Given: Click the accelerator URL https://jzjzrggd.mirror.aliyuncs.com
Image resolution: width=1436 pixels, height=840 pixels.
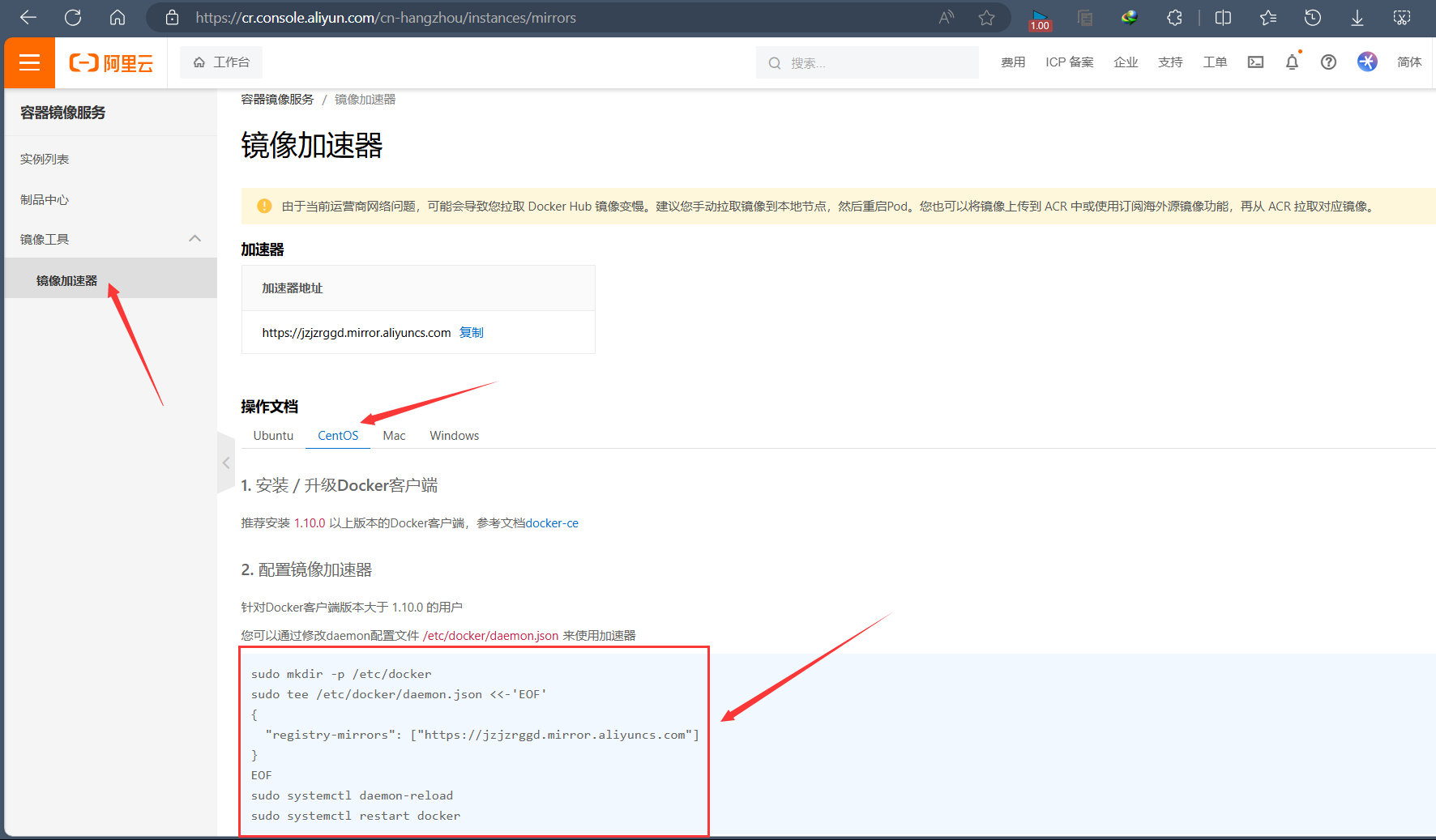Looking at the screenshot, I should tap(357, 332).
